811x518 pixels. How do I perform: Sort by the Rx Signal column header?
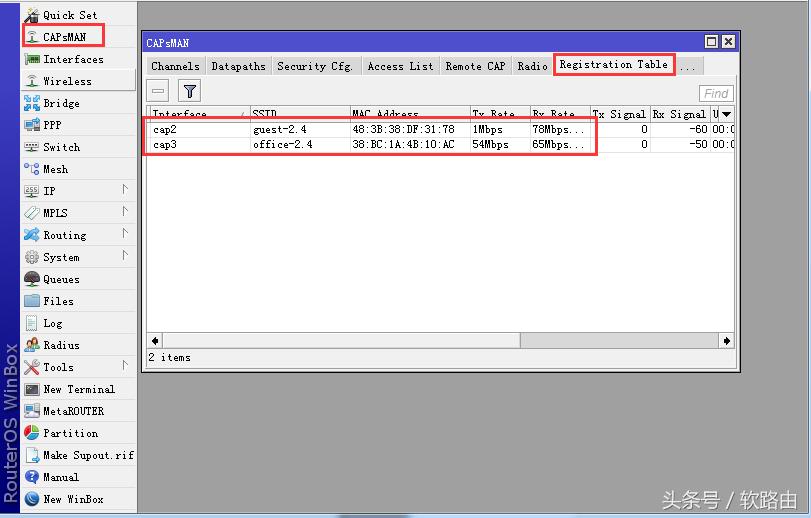(x=679, y=114)
